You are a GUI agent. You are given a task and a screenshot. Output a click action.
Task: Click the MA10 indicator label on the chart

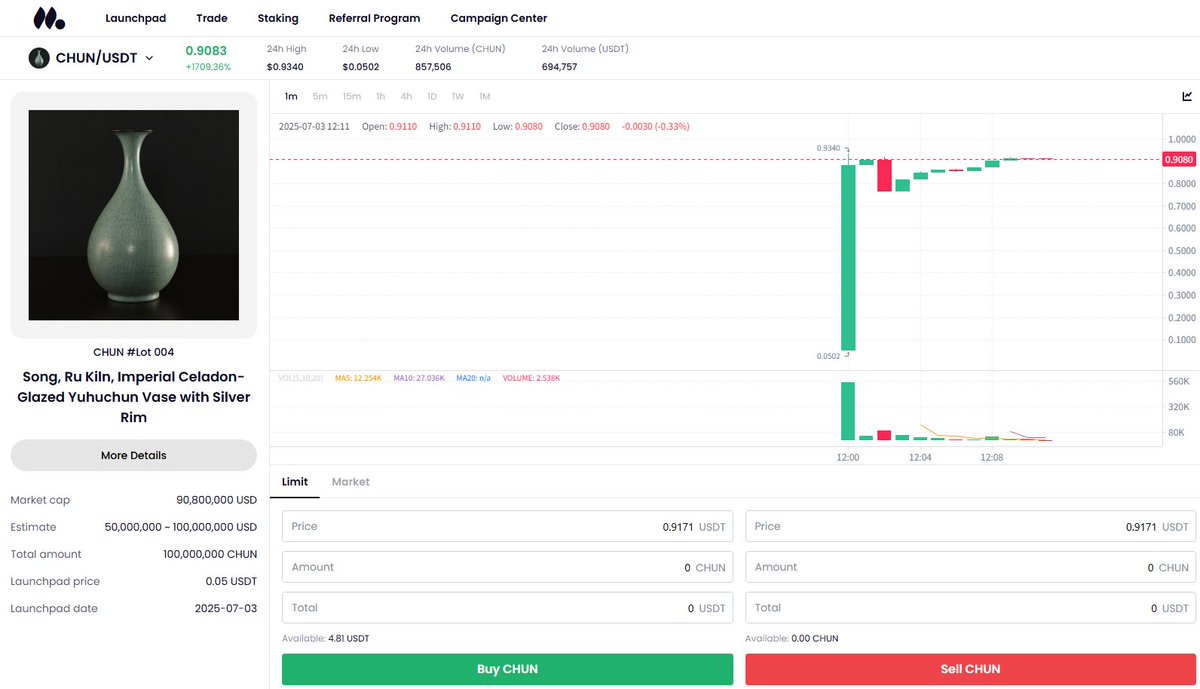pyautogui.click(x=418, y=378)
